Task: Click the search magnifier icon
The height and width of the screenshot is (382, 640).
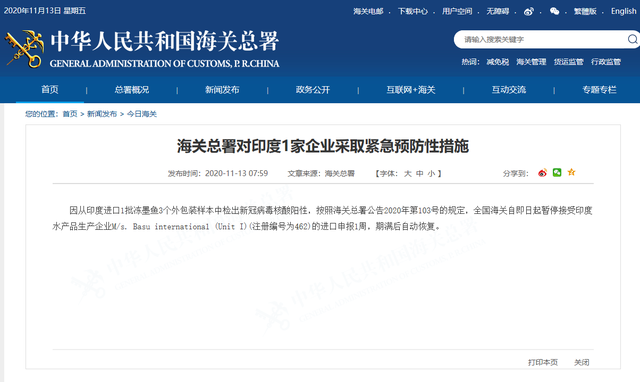Action: pyautogui.click(x=633, y=39)
